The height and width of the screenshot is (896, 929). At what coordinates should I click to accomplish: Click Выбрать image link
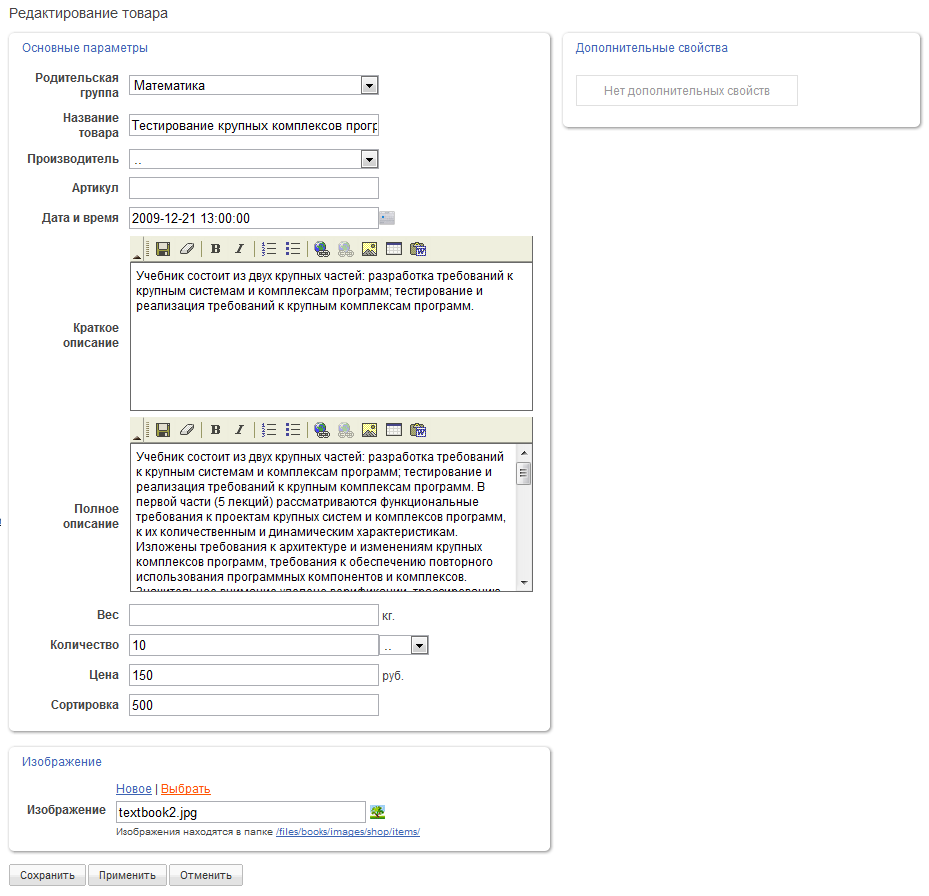click(185, 789)
